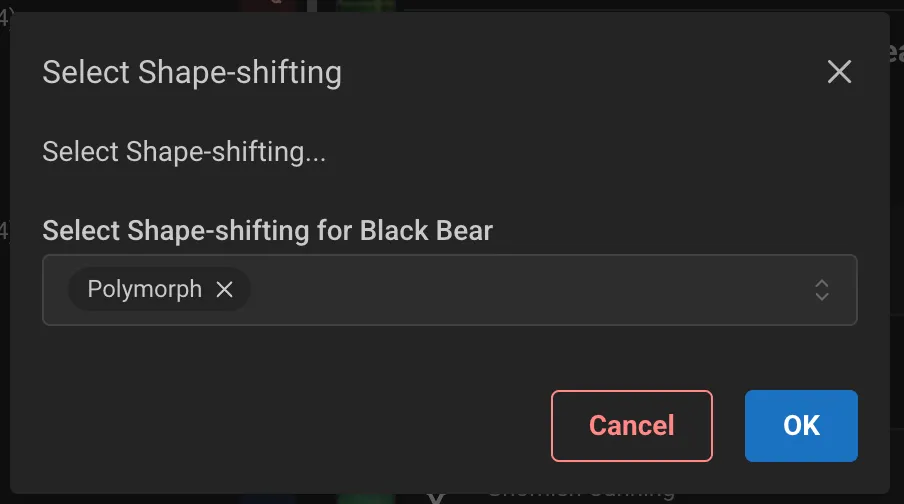Close the Select Shape-shifting dialog
The image size is (904, 504).
click(839, 72)
